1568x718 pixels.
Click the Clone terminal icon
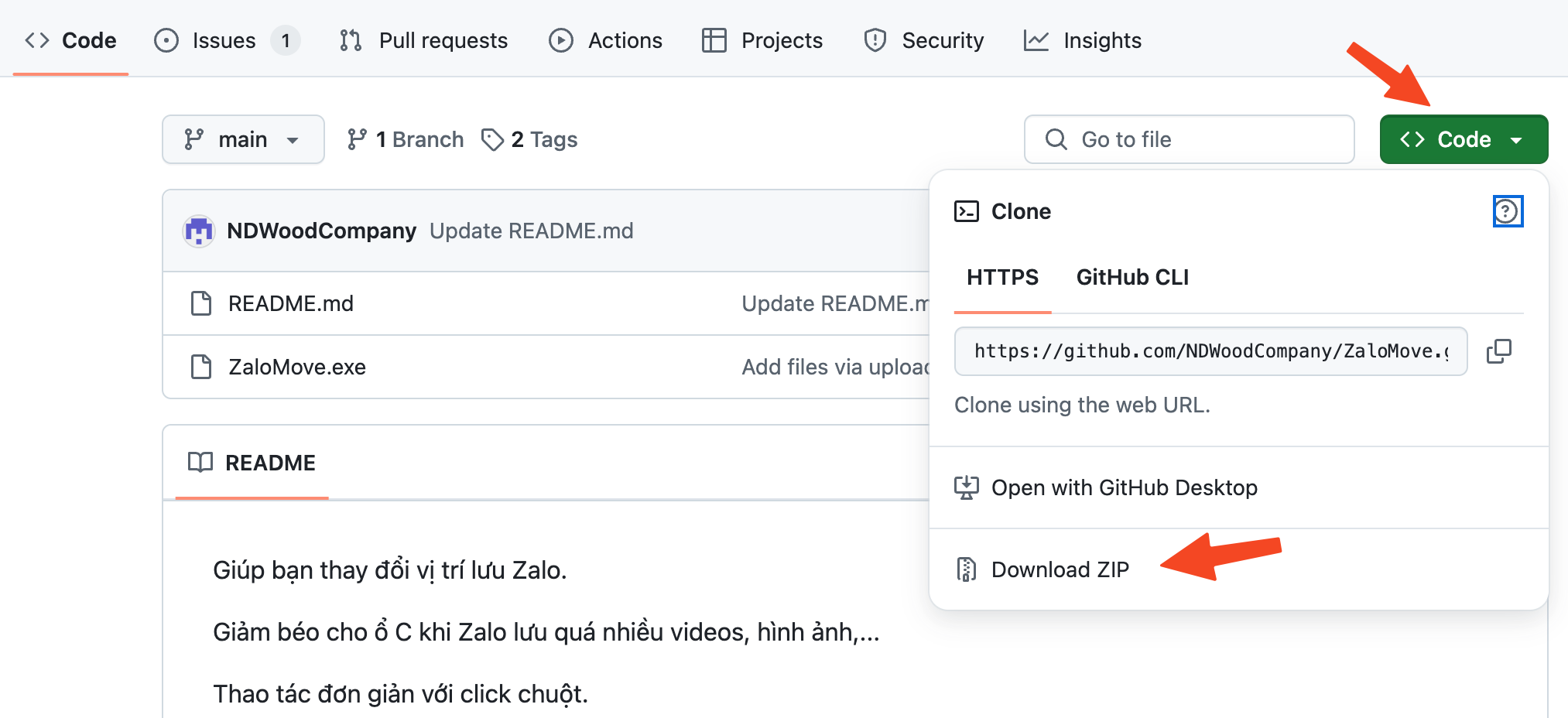(967, 211)
